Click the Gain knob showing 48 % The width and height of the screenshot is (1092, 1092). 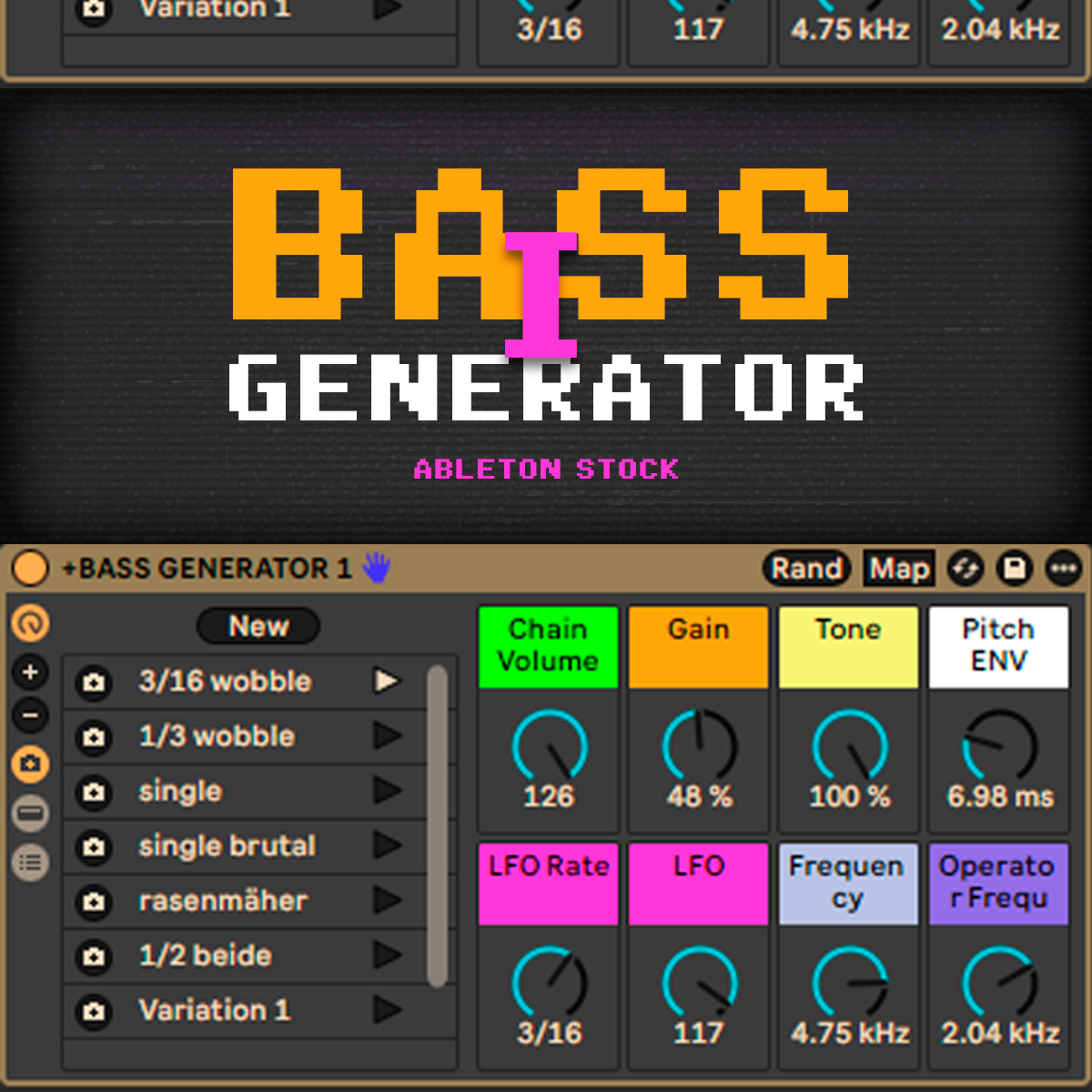pyautogui.click(x=700, y=746)
